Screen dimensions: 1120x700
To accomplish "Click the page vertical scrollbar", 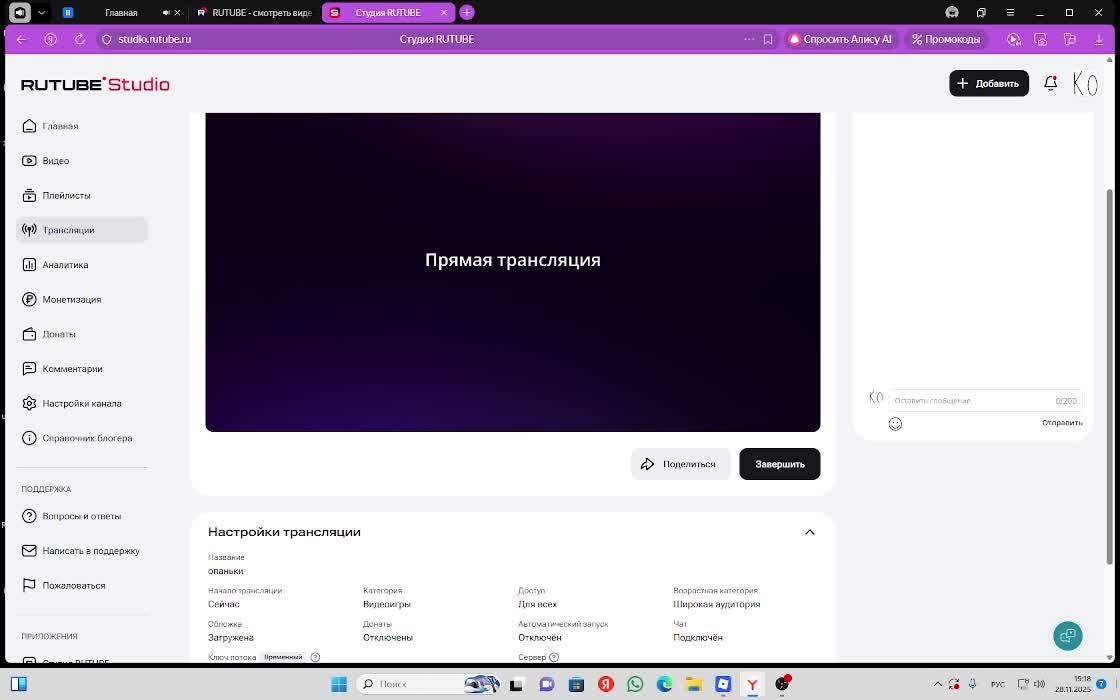I will pyautogui.click(x=1109, y=376).
